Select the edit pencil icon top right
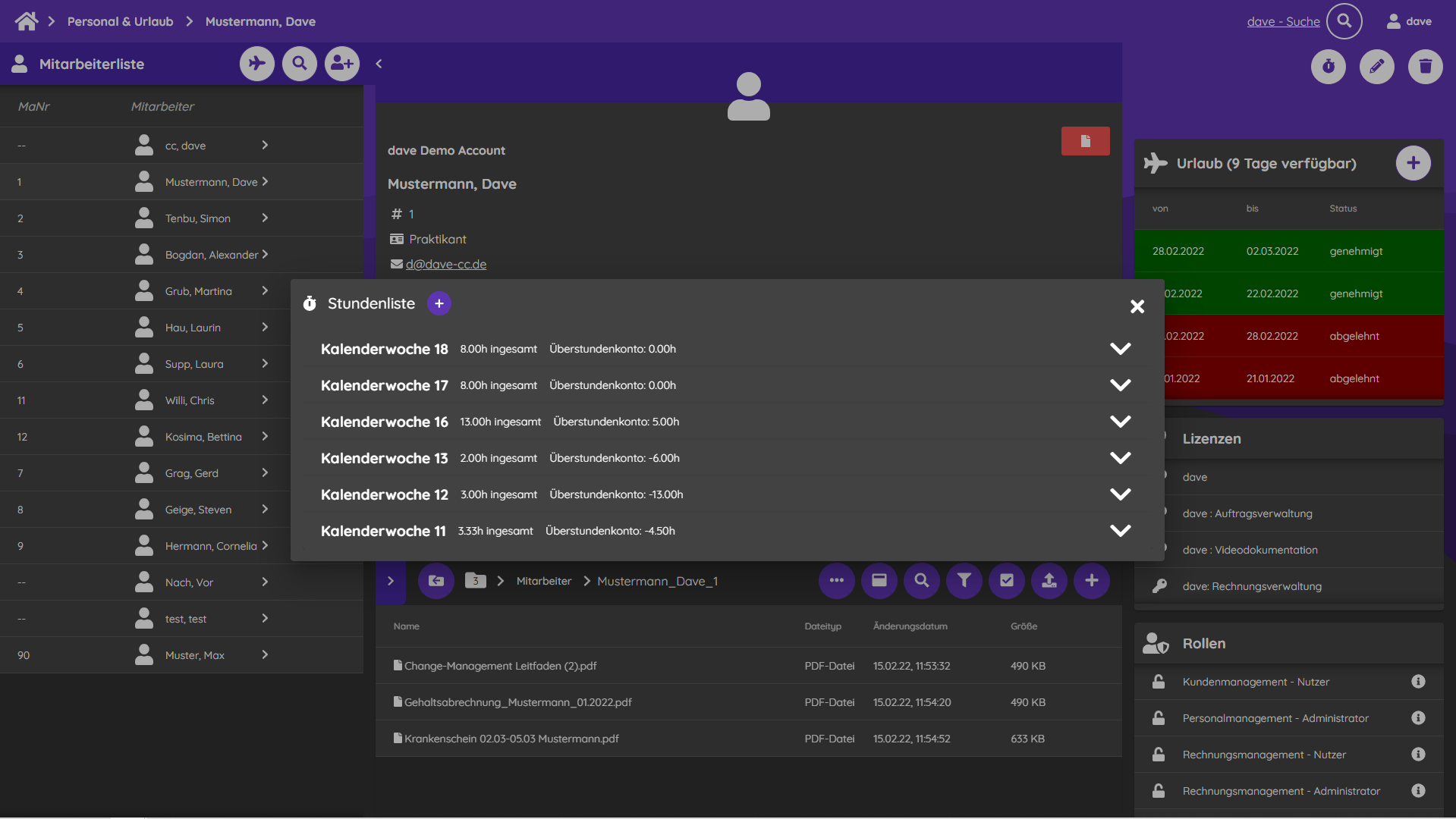The width and height of the screenshot is (1456, 819). click(1376, 67)
